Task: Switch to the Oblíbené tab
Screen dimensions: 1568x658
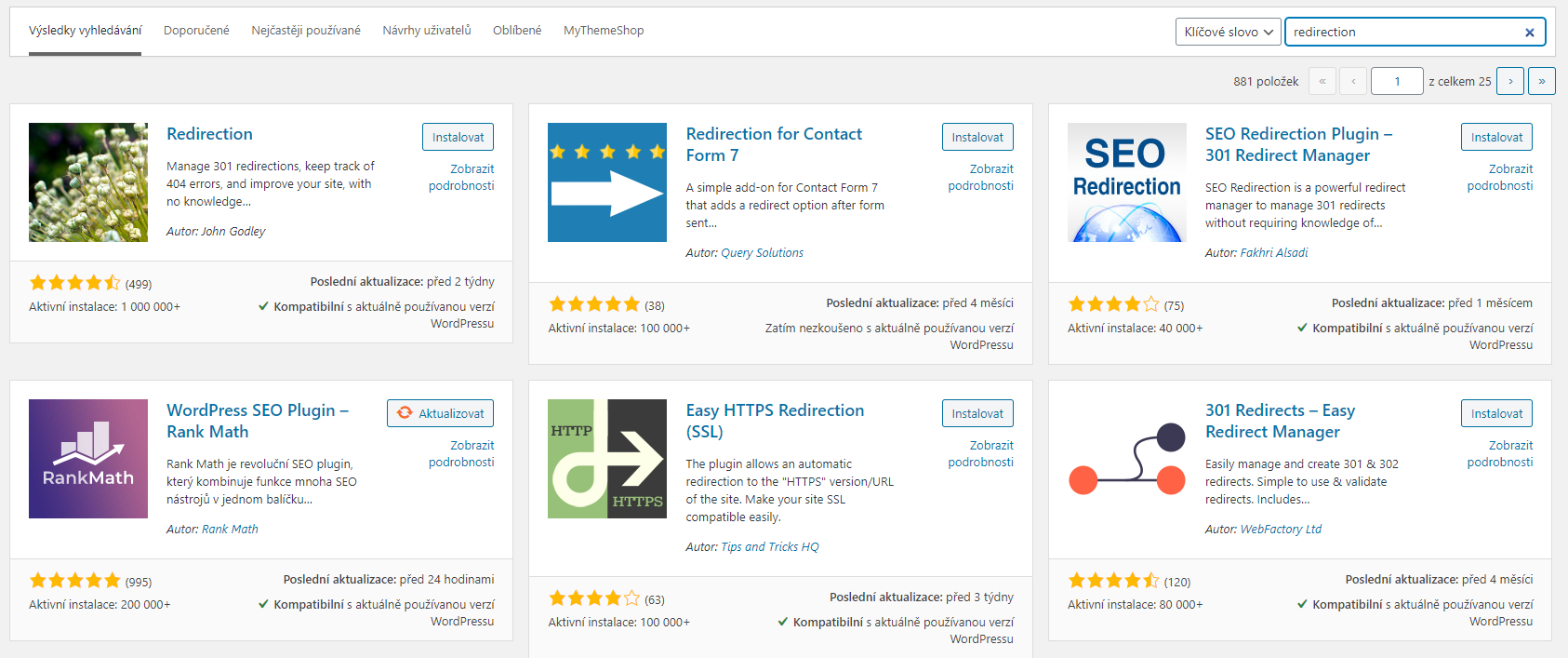Action: tap(517, 31)
